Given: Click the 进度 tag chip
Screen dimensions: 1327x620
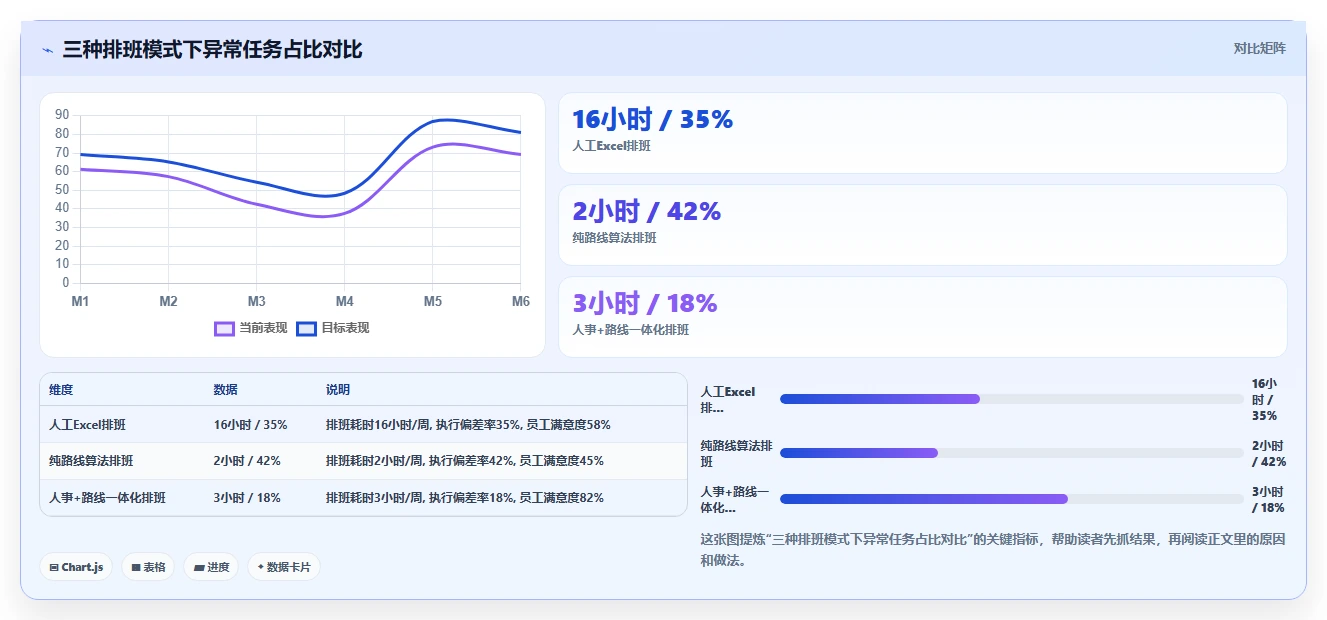Looking at the screenshot, I should 211,567.
